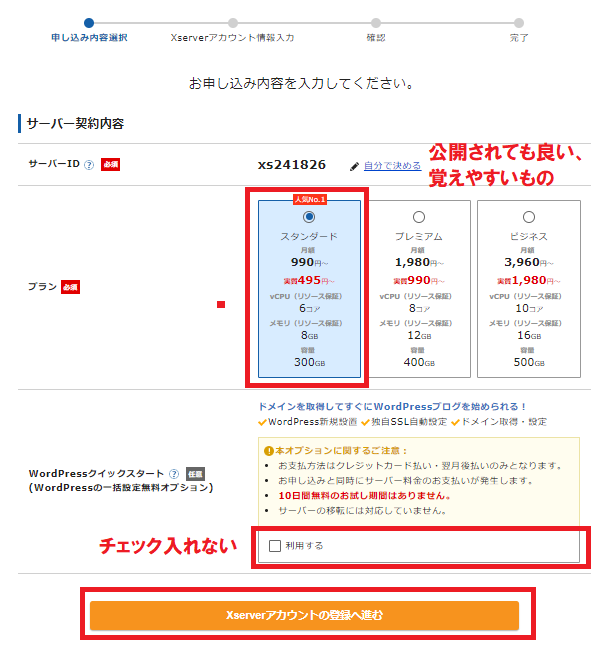
Task: Select the ビジネス plan radio button
Action: (x=529, y=217)
